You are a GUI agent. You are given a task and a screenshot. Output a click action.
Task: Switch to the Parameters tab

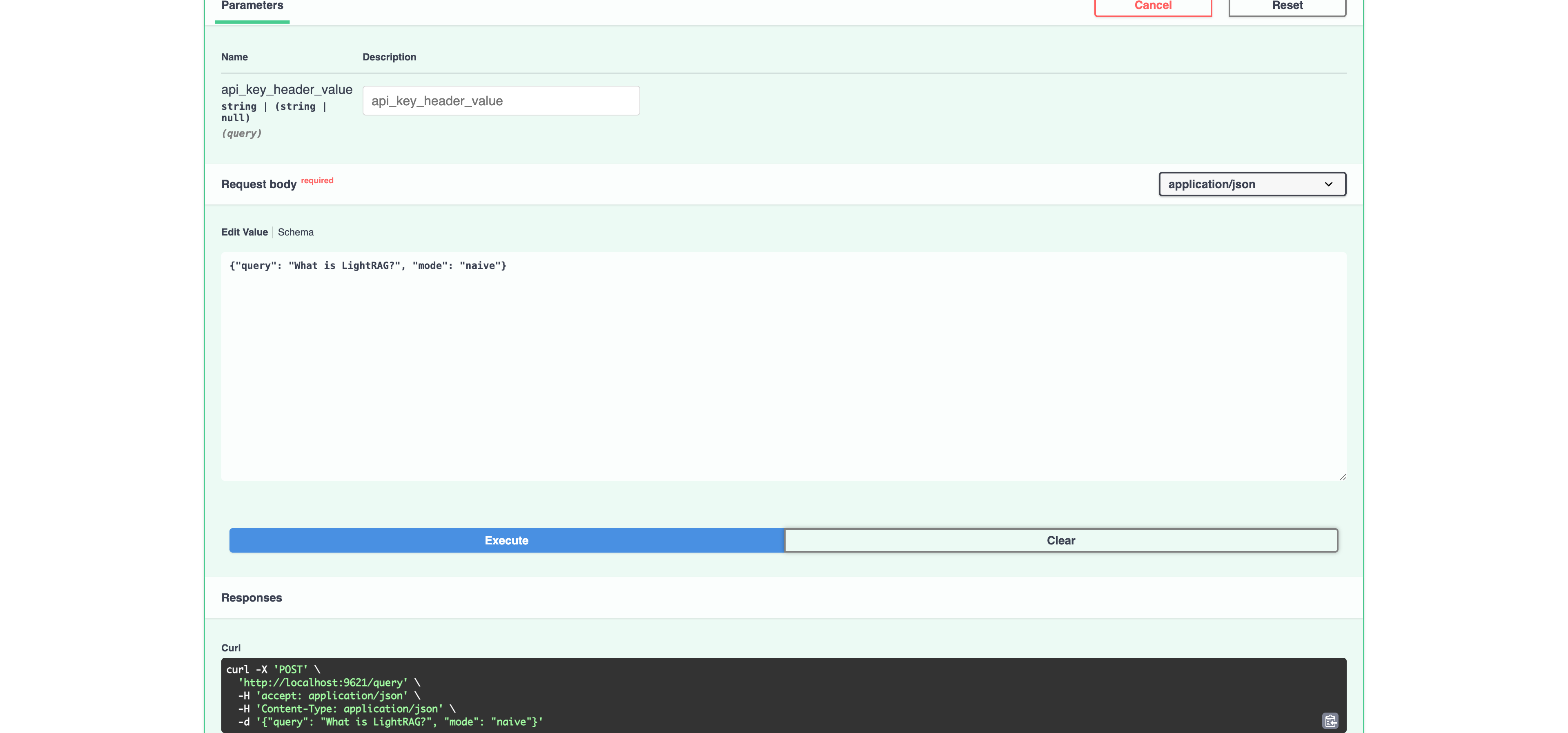pos(252,6)
